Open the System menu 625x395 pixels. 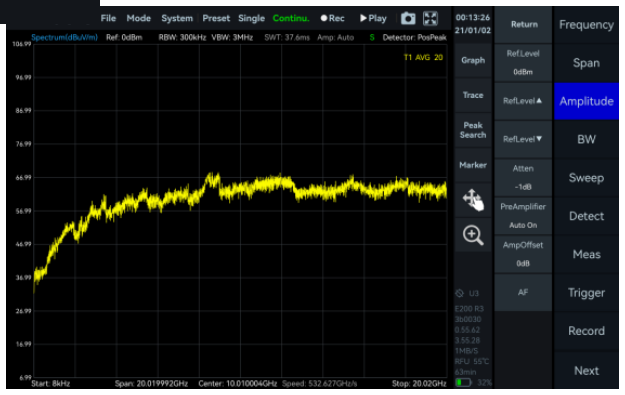pyautogui.click(x=177, y=18)
